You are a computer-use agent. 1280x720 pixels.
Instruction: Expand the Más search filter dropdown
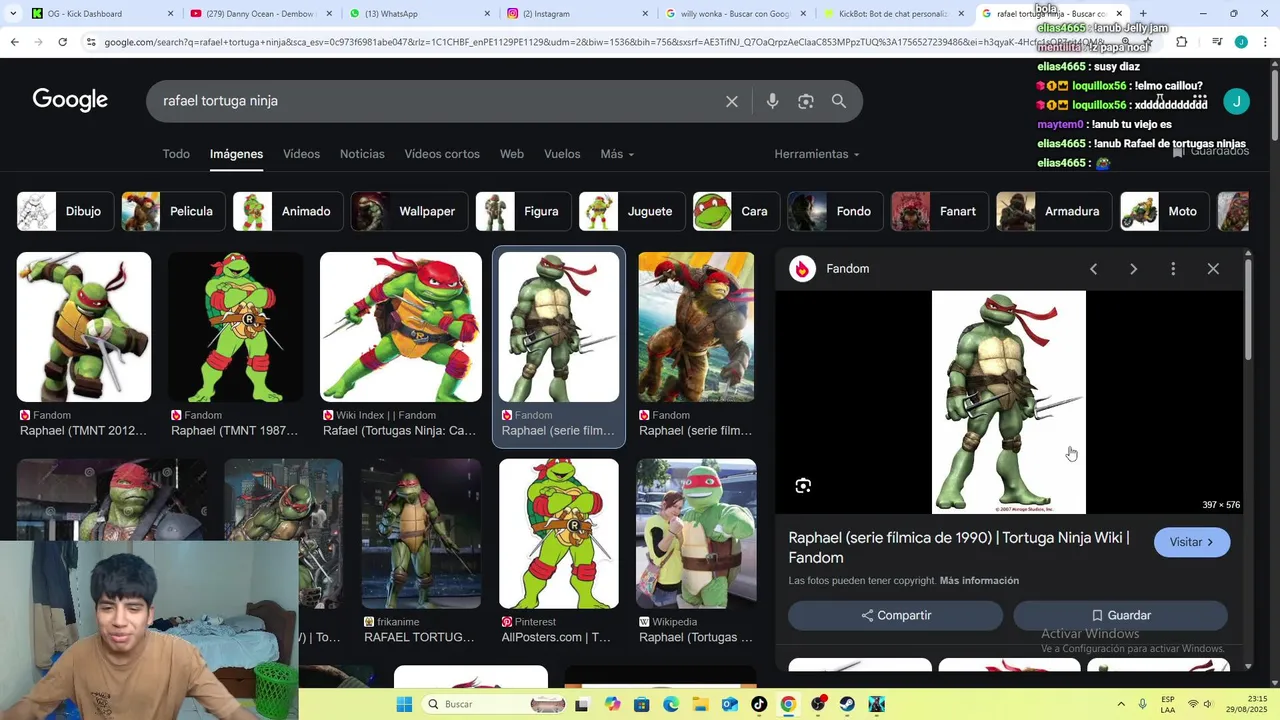tap(617, 154)
